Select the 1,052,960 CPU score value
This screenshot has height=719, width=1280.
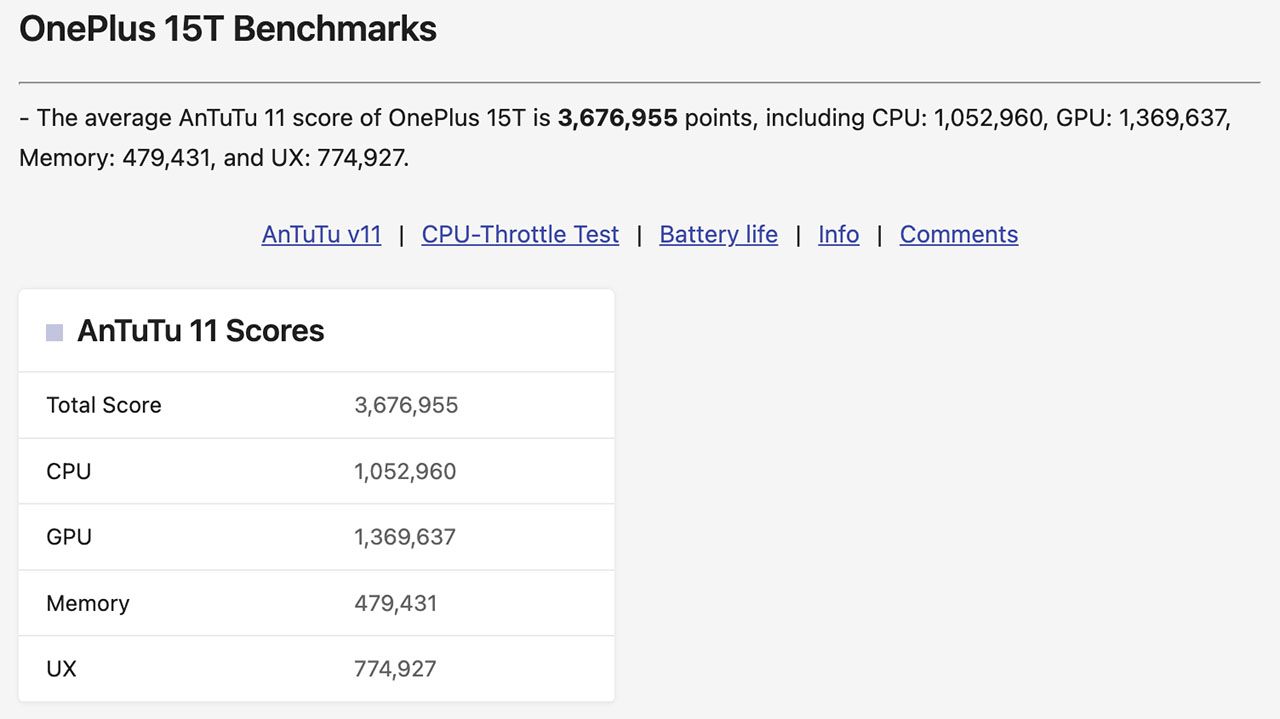coord(405,471)
